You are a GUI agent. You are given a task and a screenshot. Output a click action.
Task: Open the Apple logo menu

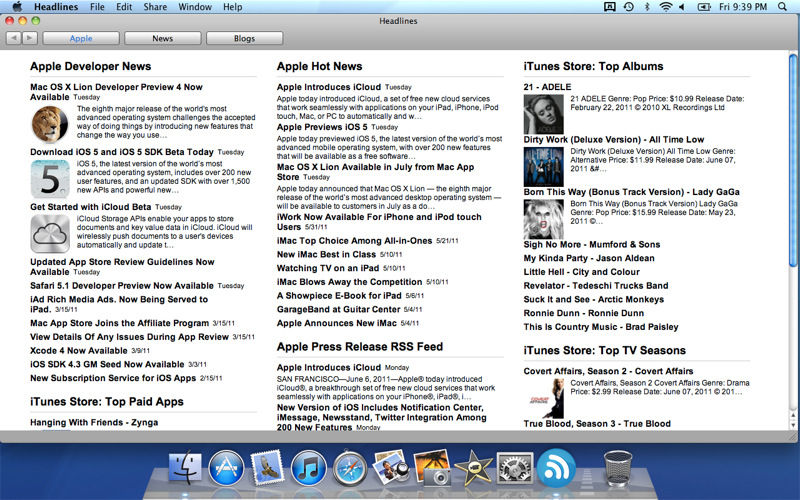(17, 7)
